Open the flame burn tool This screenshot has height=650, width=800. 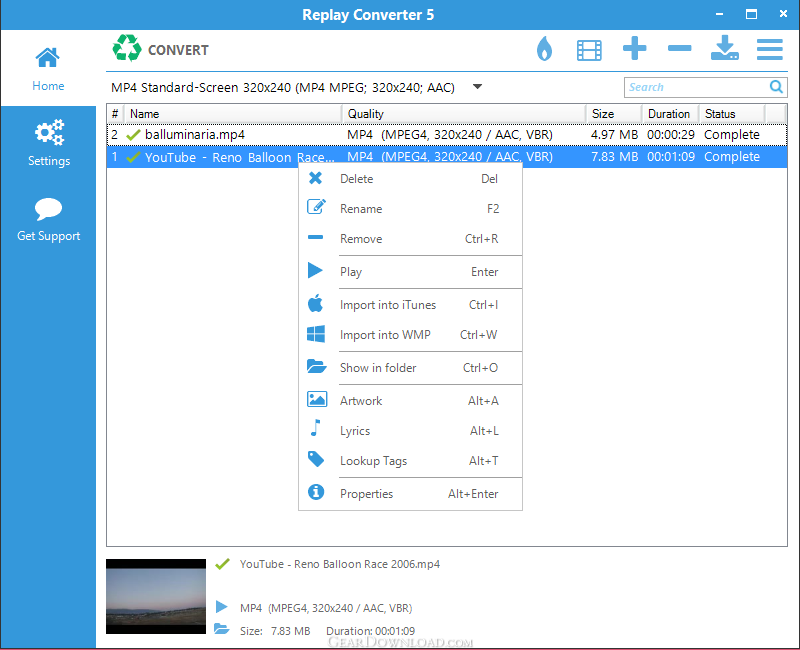click(544, 49)
